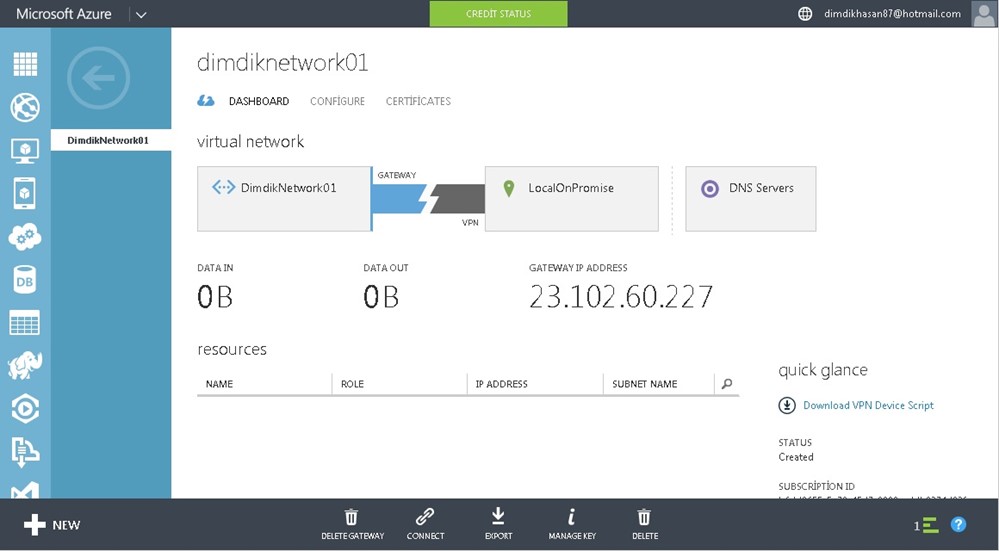Screen dimensions: 999x551
Task: Click the gateway IP address 23.102.60.227
Action: [621, 297]
